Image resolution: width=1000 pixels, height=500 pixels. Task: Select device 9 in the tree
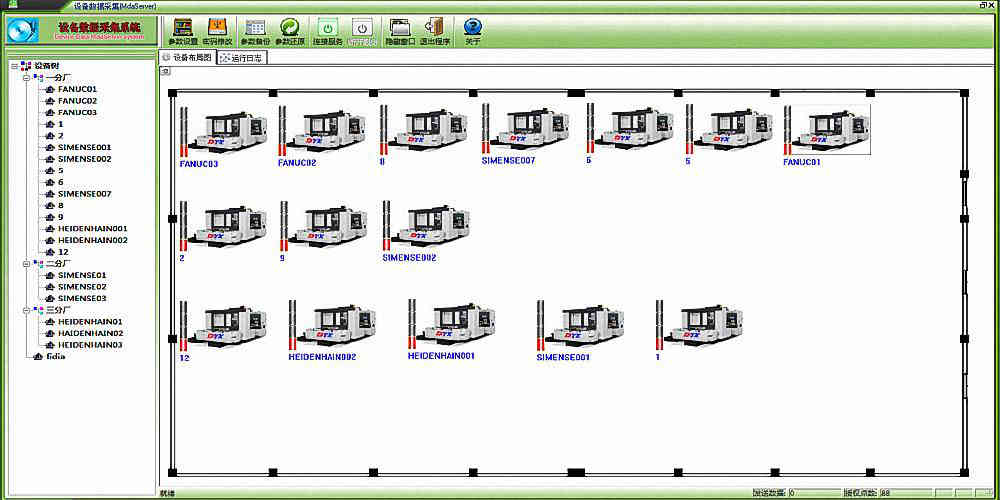(61, 217)
